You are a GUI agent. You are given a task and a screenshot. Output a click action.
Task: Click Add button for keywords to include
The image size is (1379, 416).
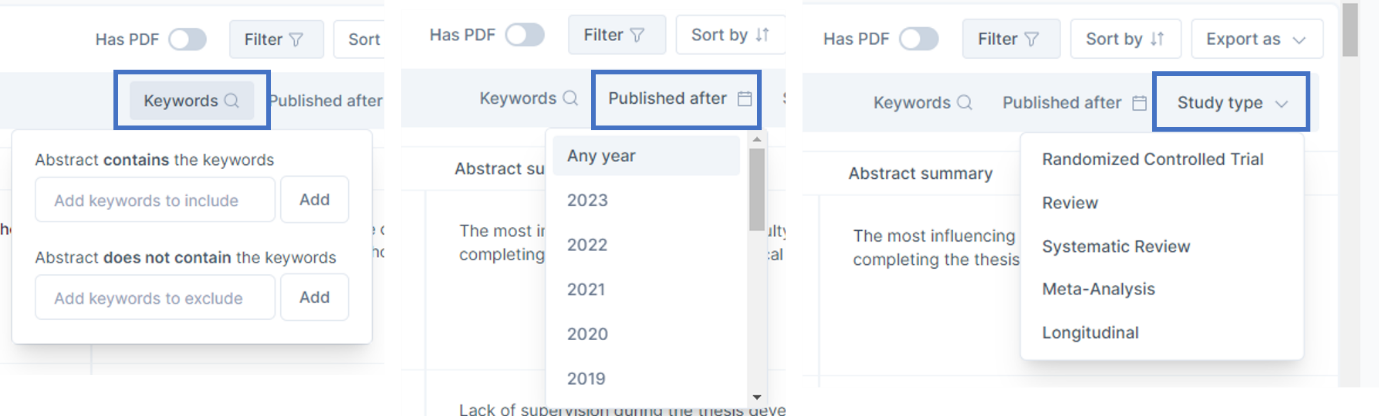click(x=314, y=199)
